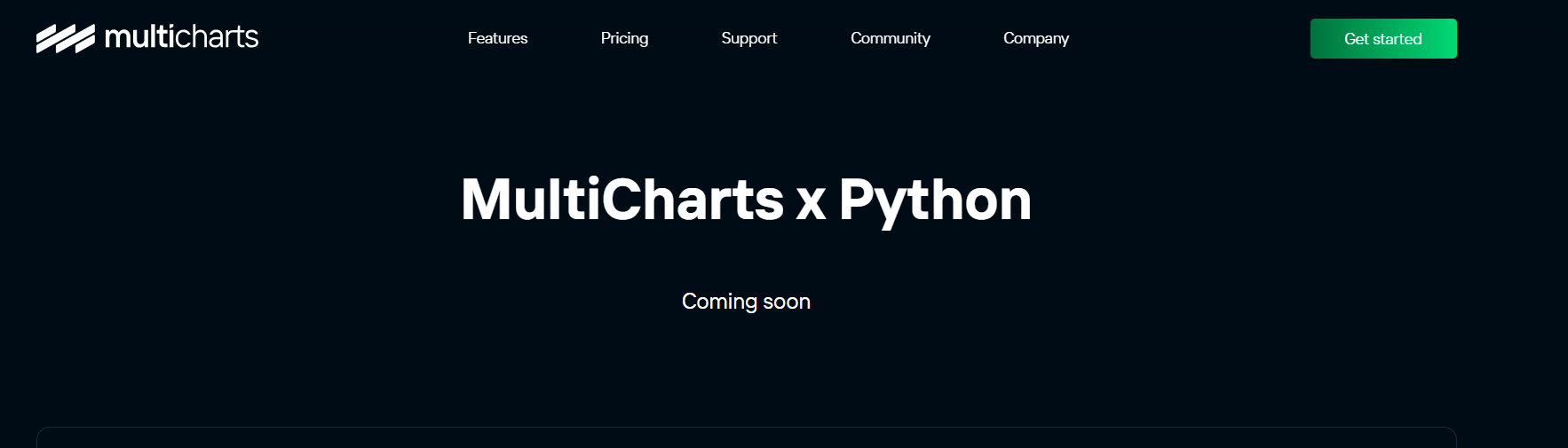1568x448 pixels.
Task: Click the word started on green button
Action: coord(1398,39)
